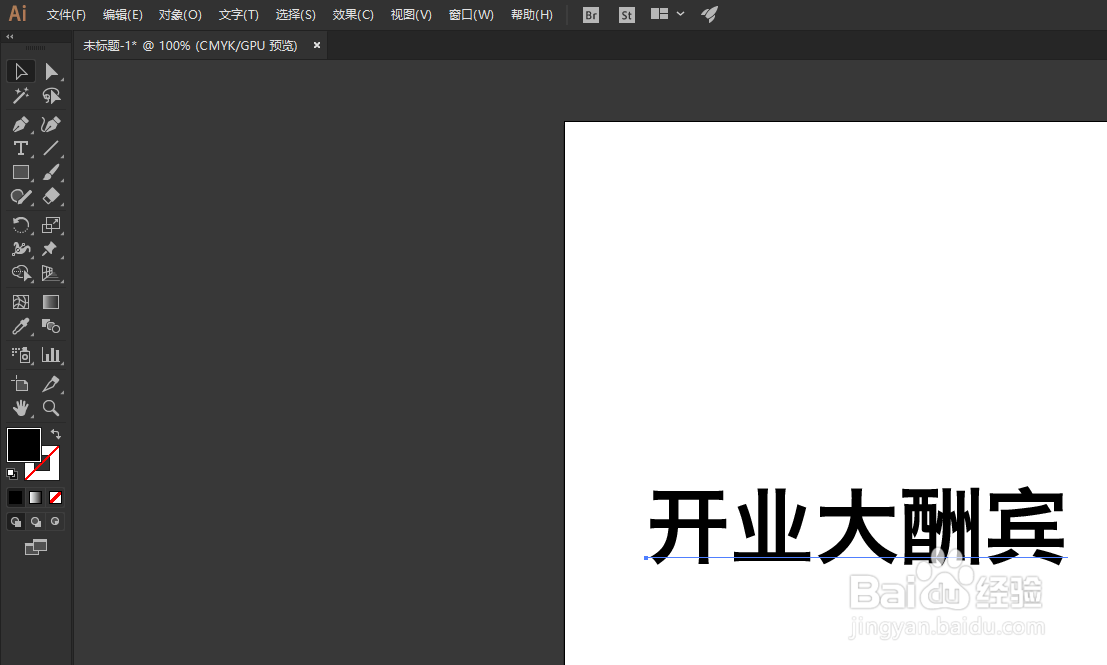Image resolution: width=1107 pixels, height=665 pixels.
Task: Swap fill and stroke colors
Action: click(53, 432)
